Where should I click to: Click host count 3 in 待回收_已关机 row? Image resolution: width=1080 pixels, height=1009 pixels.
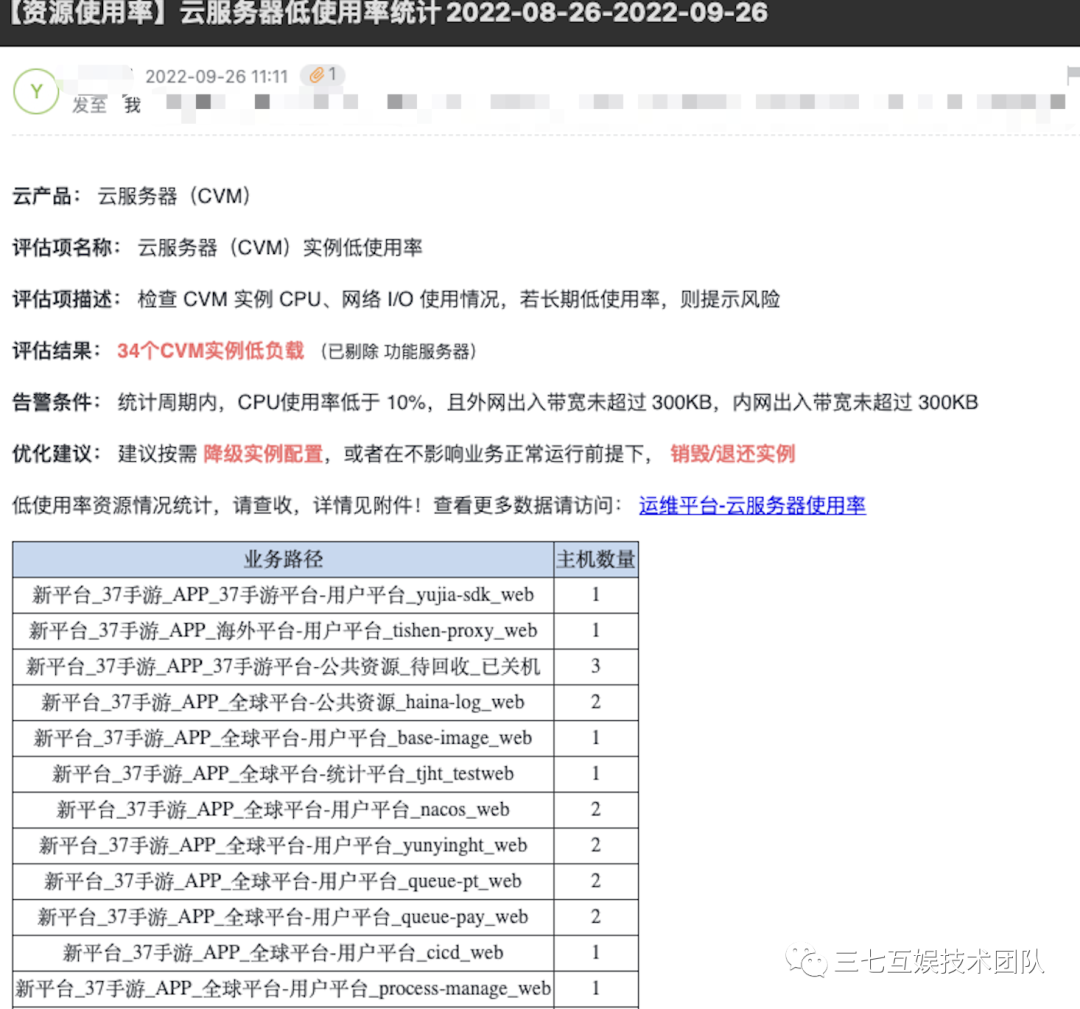coord(596,666)
